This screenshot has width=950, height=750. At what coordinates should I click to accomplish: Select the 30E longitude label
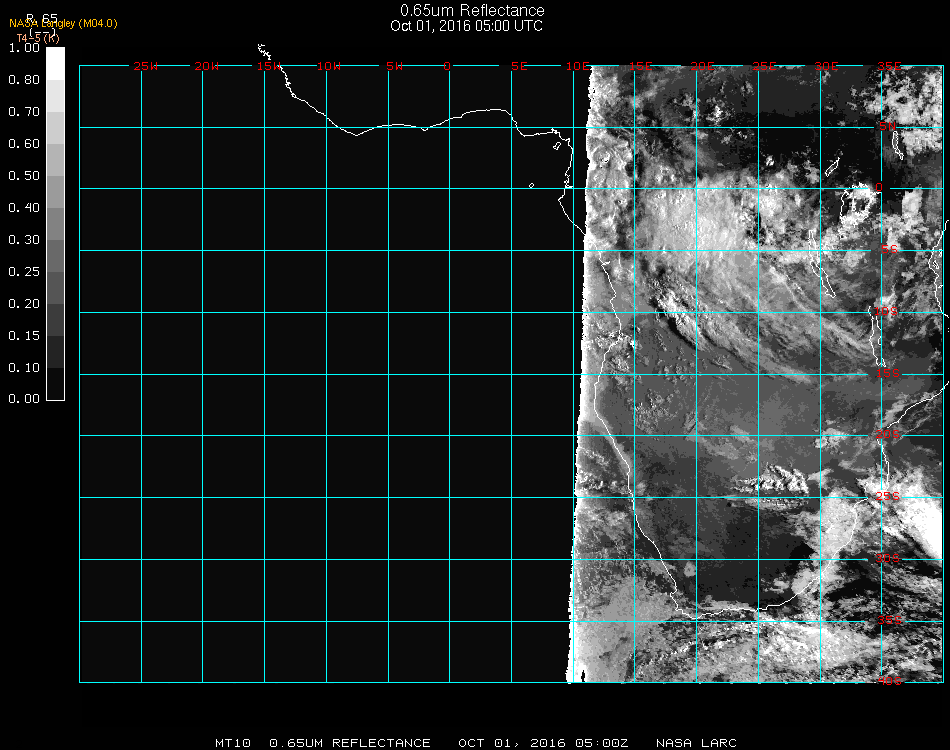(826, 66)
